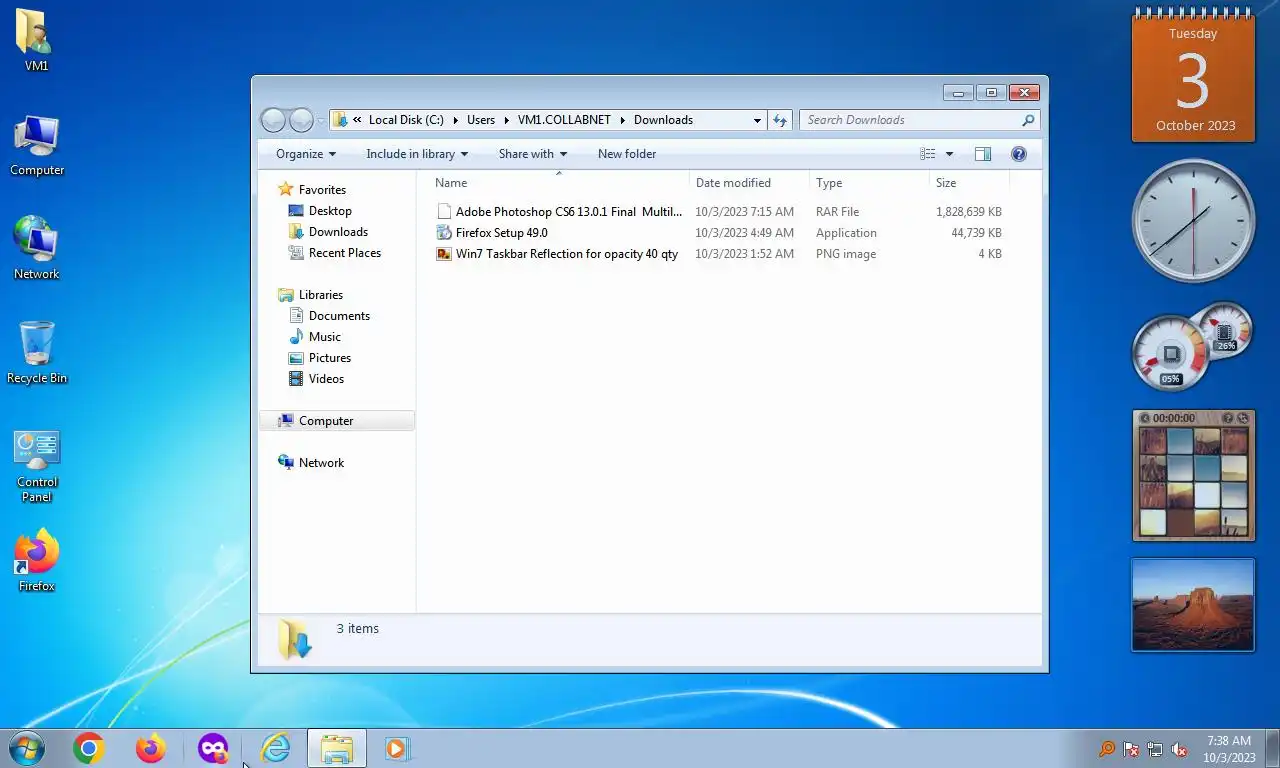Open Desktop under Favorites
This screenshot has height=768, width=1280.
pyautogui.click(x=330, y=211)
